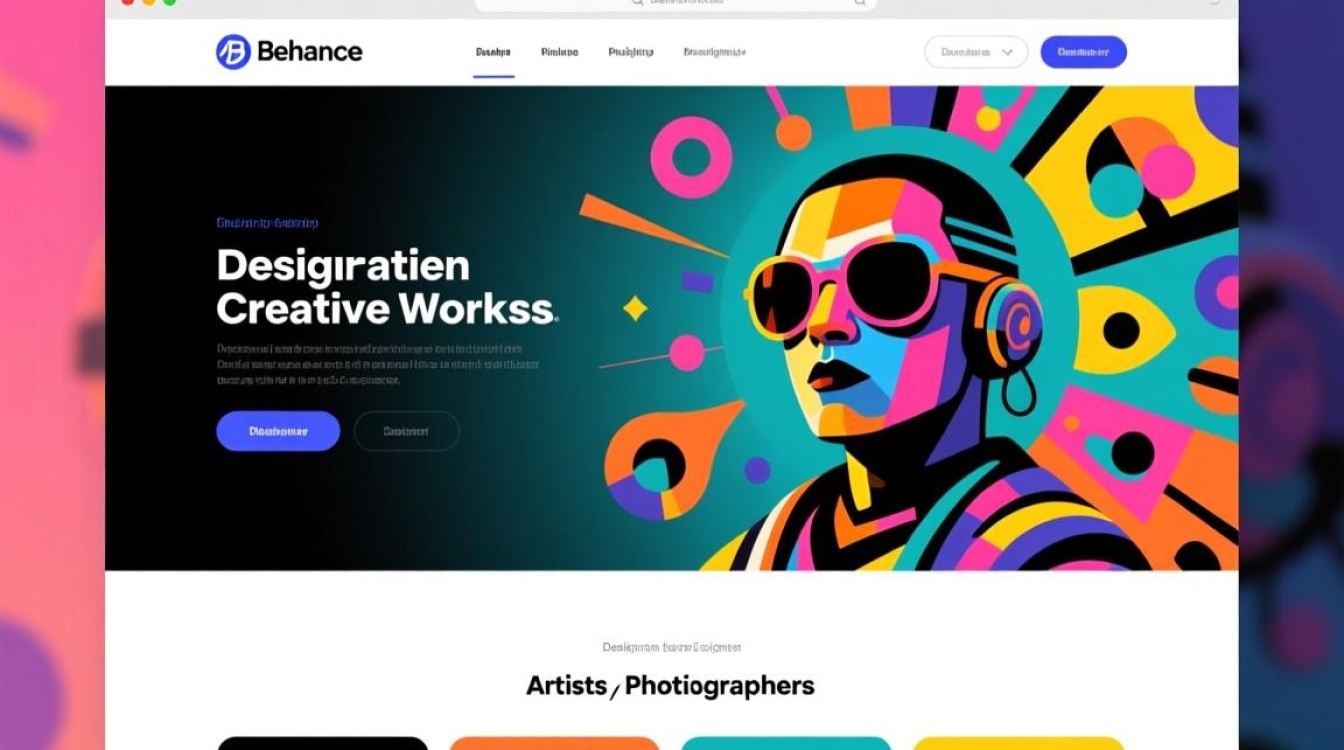Select the active underlined navigation tab

pyautogui.click(x=493, y=52)
